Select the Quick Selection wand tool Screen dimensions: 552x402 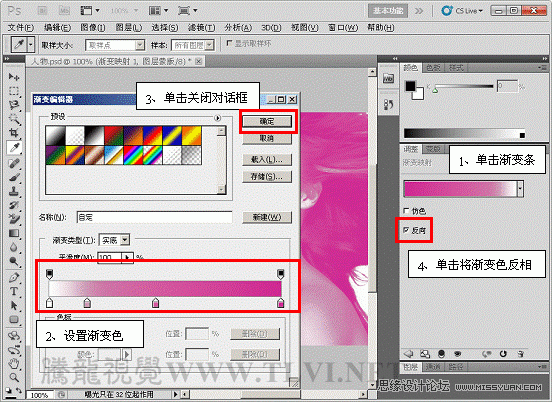(14, 119)
